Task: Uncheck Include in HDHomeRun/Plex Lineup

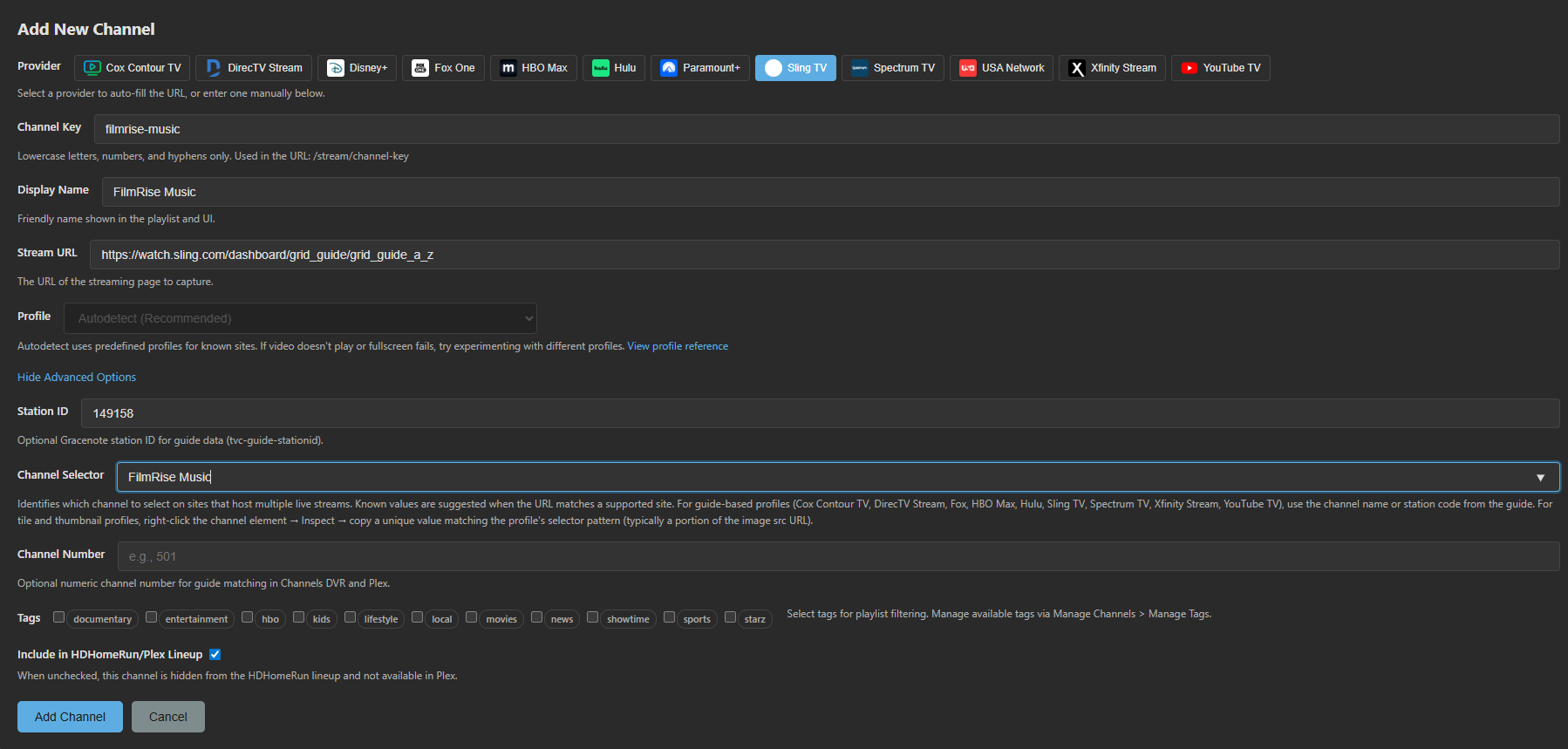Action: coord(215,655)
